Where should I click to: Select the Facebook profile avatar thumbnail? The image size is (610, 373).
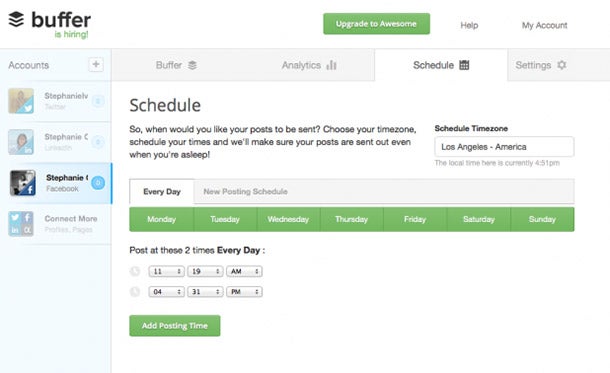[23, 183]
